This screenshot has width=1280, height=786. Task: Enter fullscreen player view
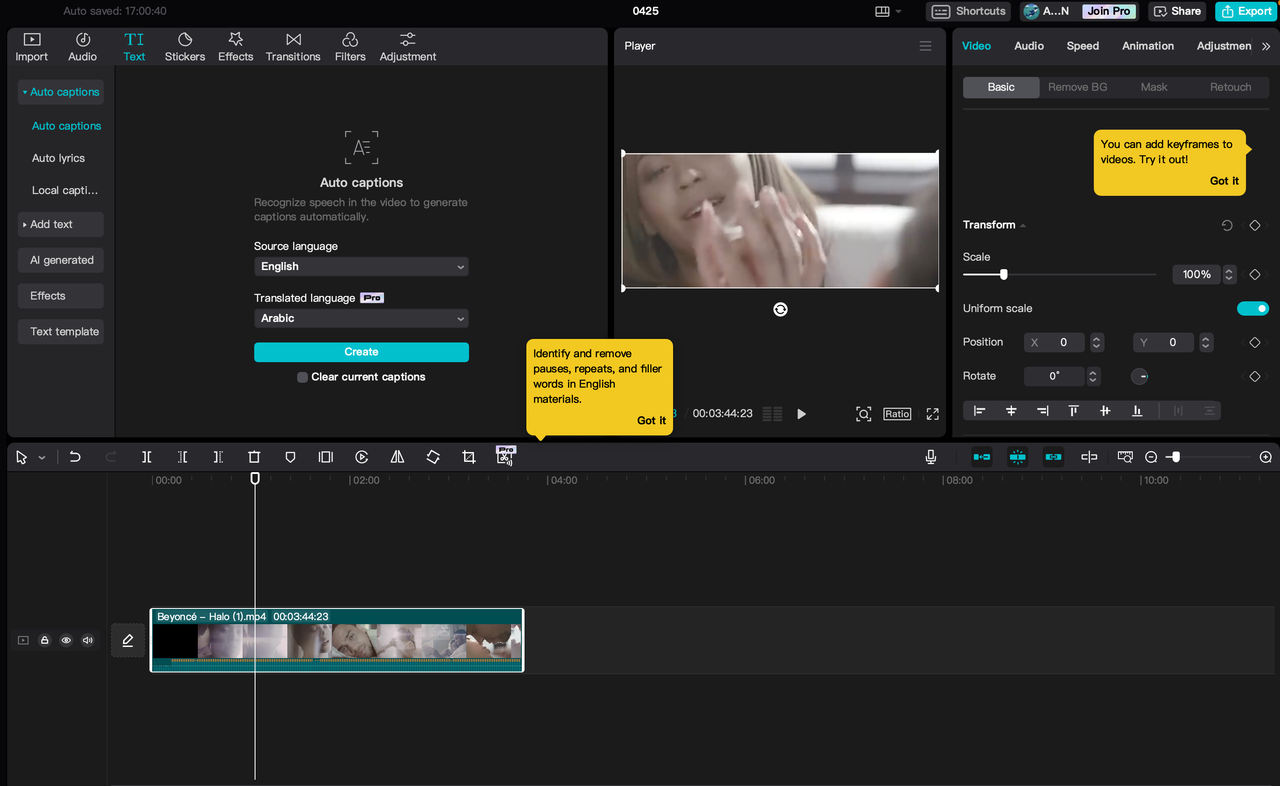click(x=932, y=414)
